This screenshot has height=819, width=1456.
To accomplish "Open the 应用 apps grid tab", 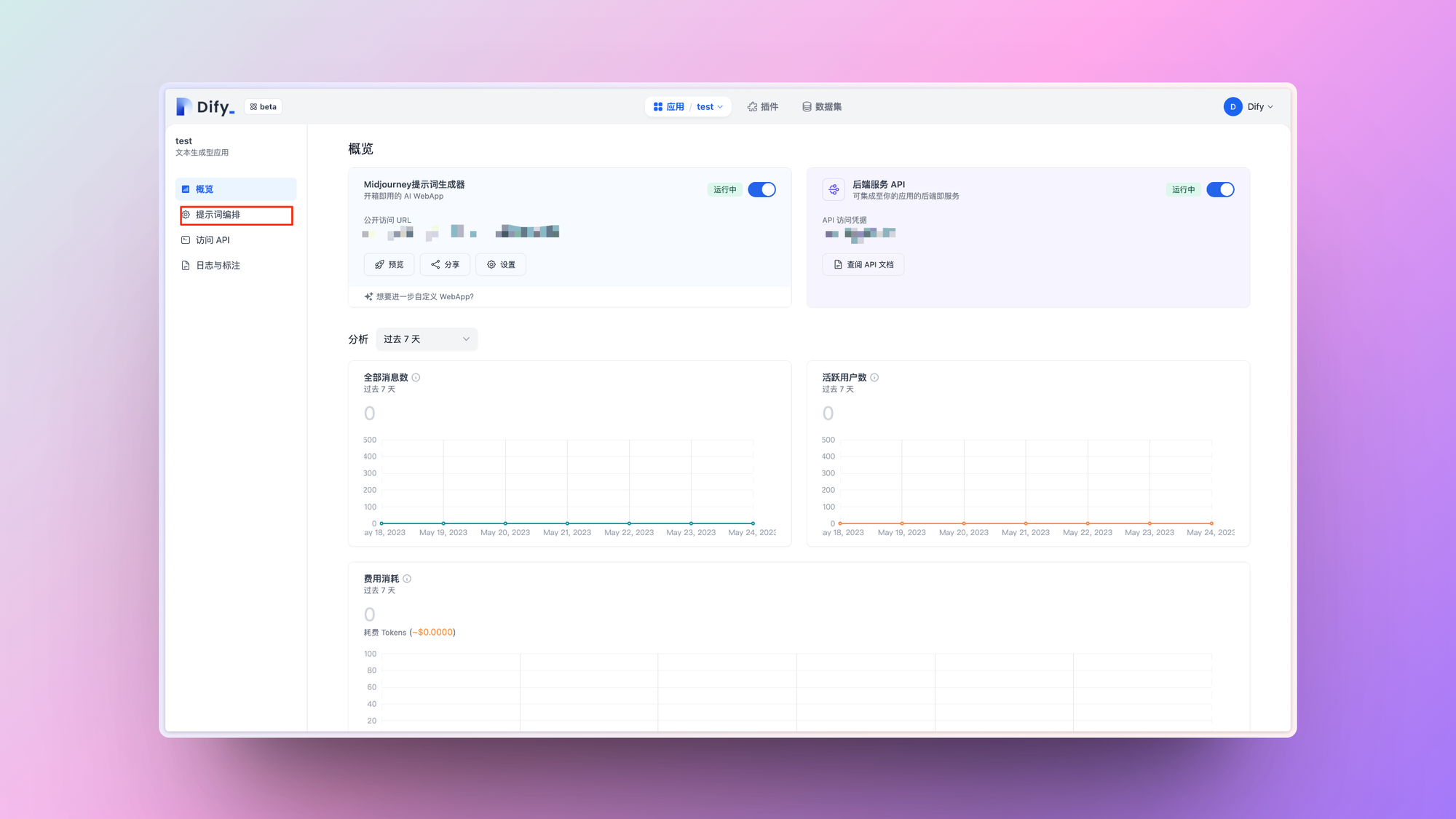I will [x=668, y=106].
